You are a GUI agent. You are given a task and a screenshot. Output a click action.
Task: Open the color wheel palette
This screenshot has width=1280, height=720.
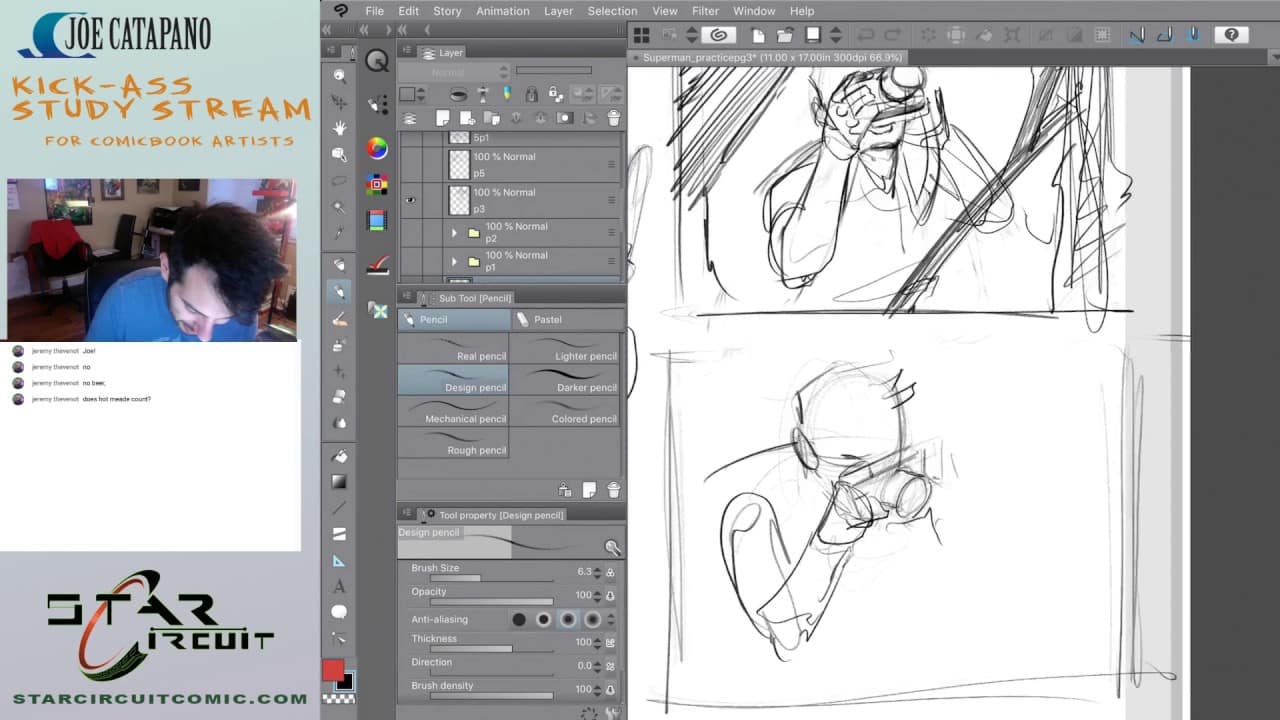tap(377, 149)
